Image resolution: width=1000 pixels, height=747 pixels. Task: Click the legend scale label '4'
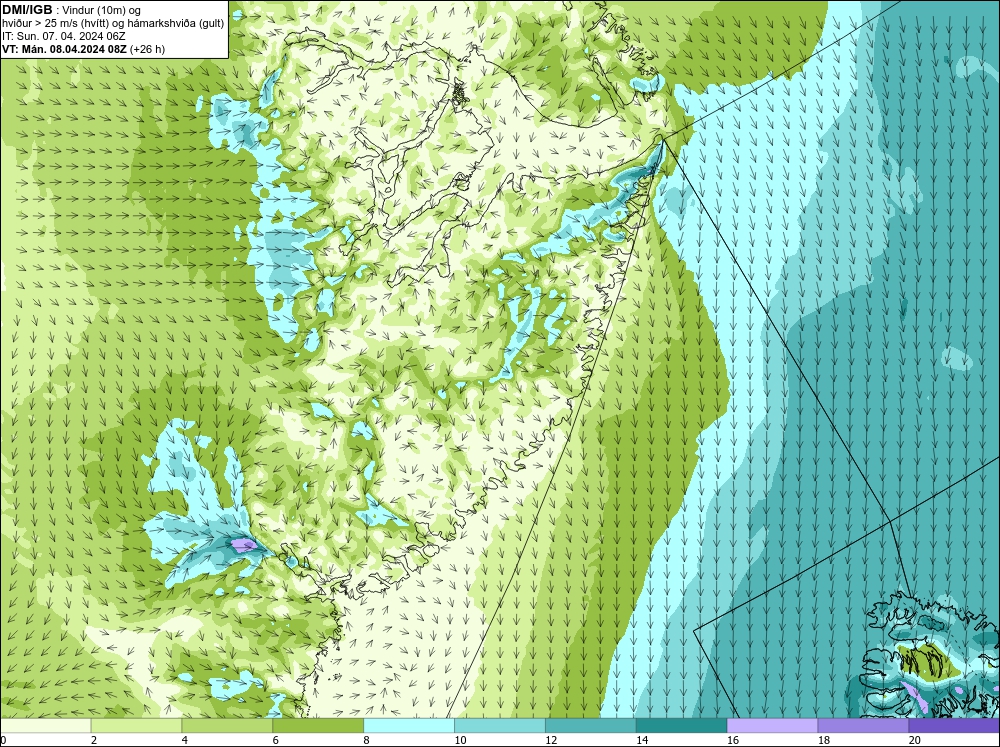pos(185,740)
